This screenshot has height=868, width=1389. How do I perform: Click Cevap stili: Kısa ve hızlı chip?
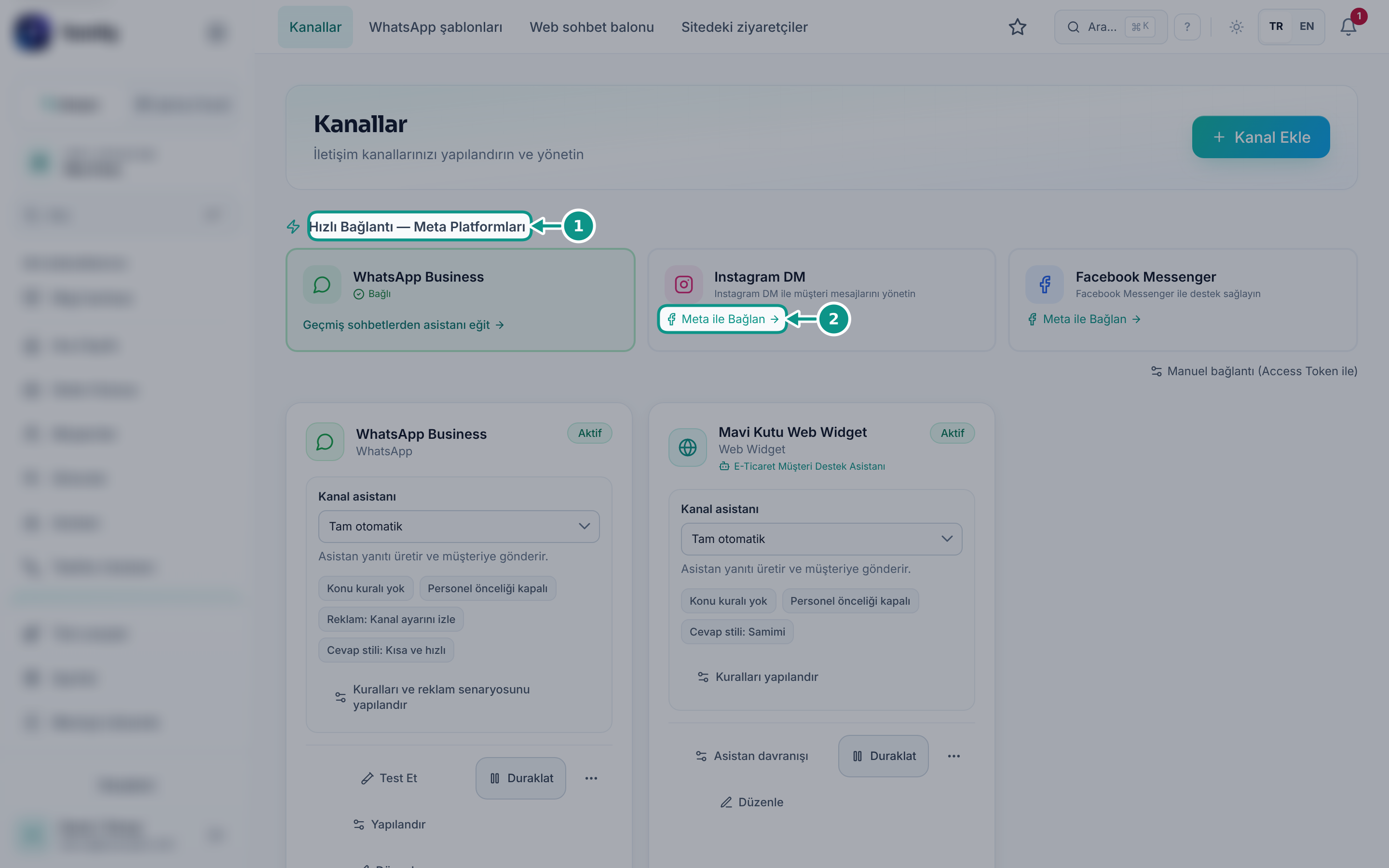click(x=386, y=650)
